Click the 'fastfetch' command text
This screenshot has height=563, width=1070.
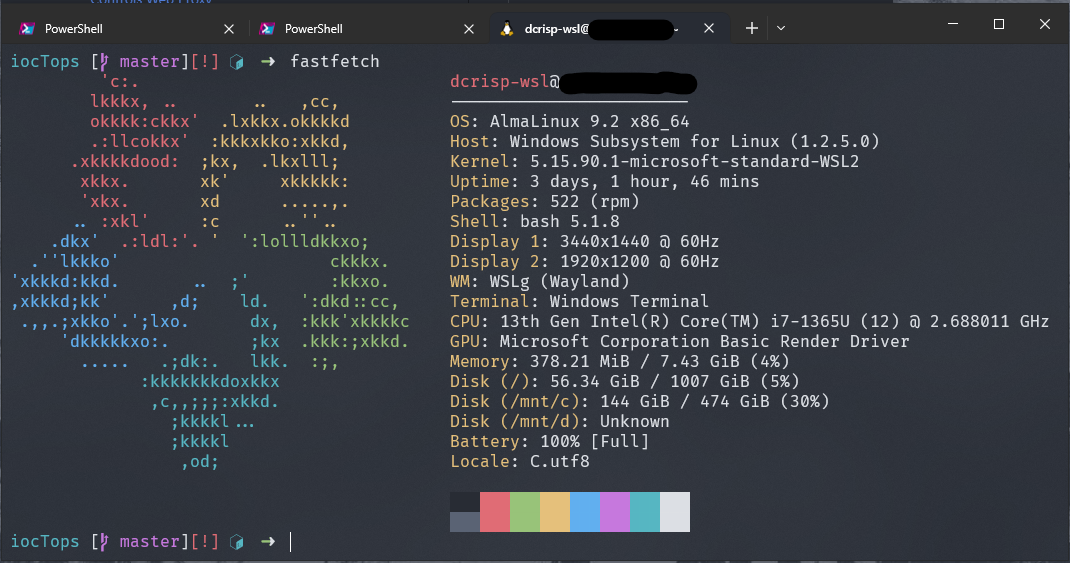pyautogui.click(x=334, y=61)
